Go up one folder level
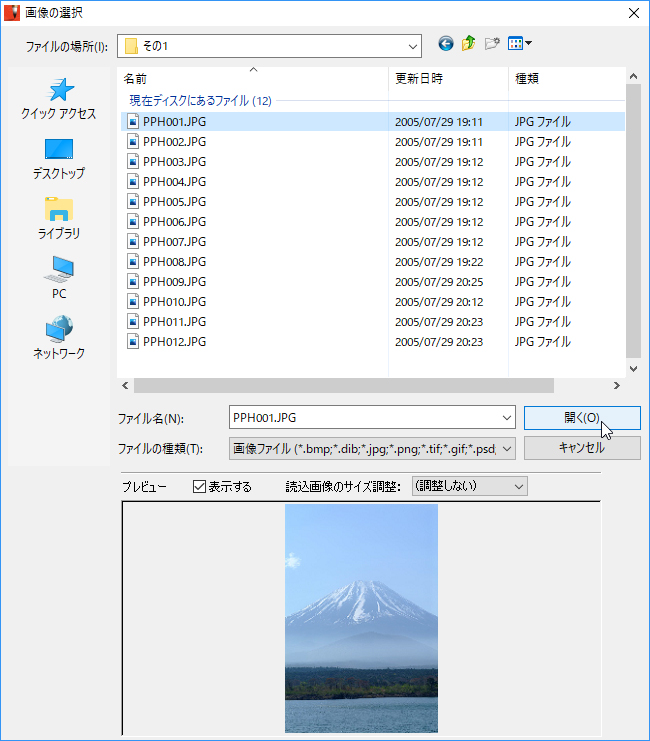The image size is (650, 741). tap(468, 44)
